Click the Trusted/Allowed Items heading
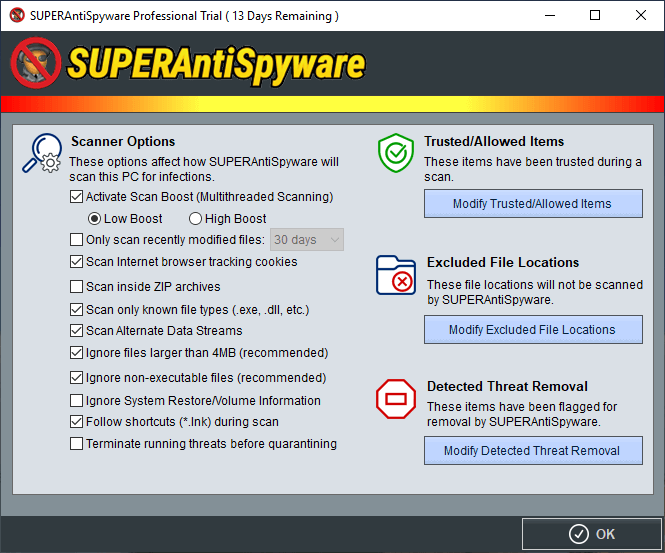The image size is (665, 553). pyautogui.click(x=494, y=141)
